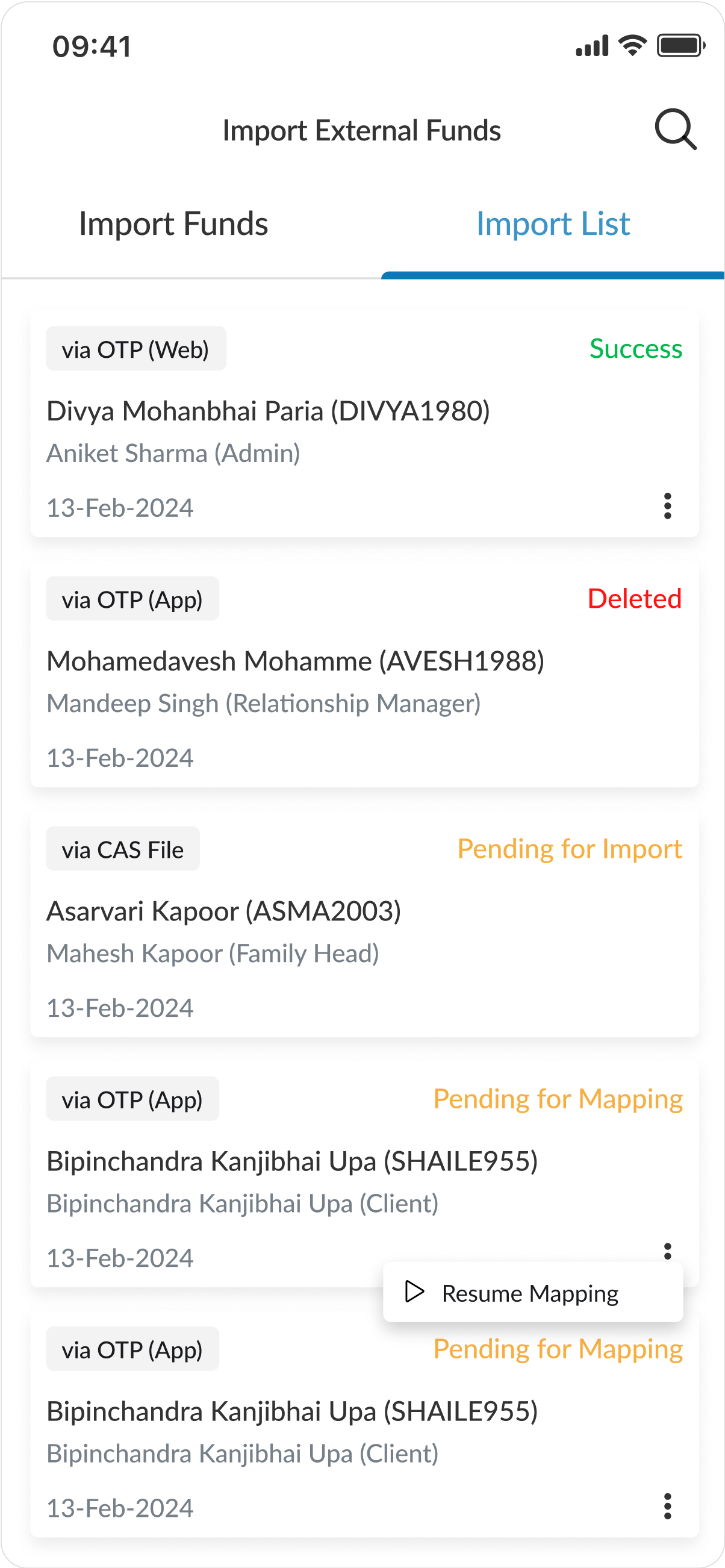Switch to the Import Funds tab
725x1568 pixels.
click(x=173, y=224)
